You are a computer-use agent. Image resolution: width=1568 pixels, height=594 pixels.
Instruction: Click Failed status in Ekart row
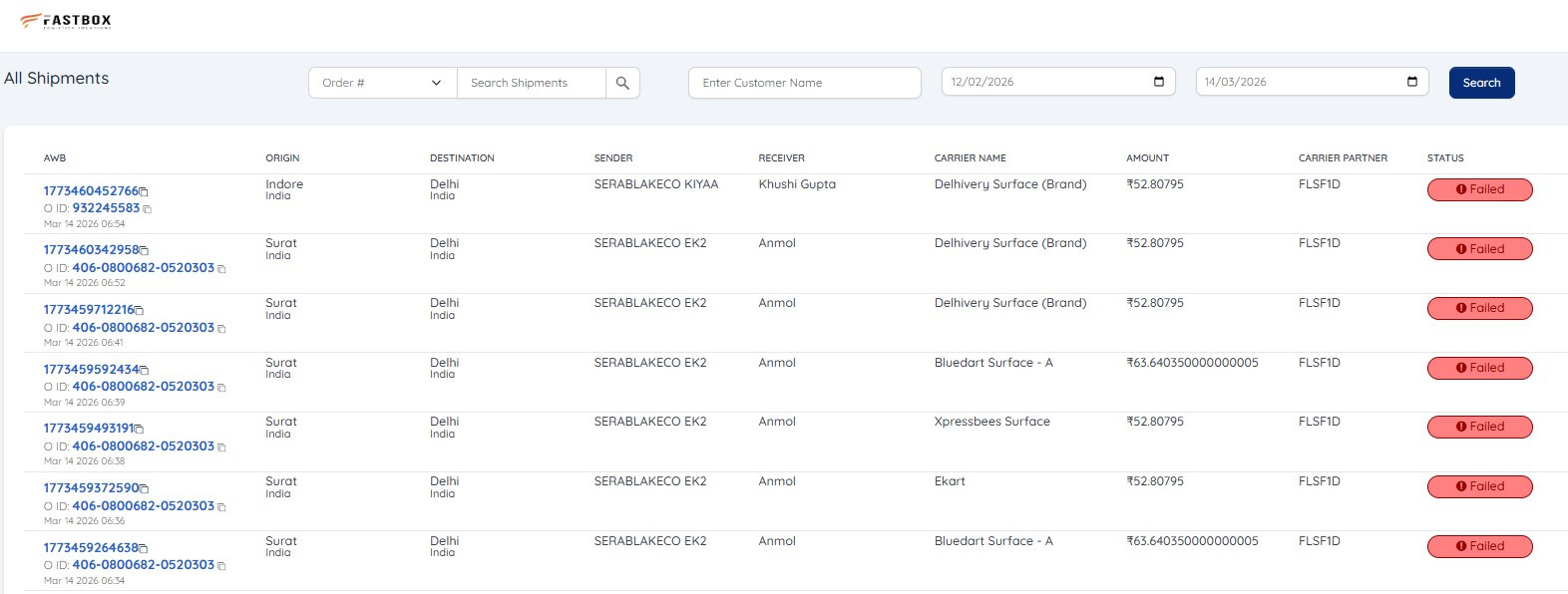point(1479,486)
